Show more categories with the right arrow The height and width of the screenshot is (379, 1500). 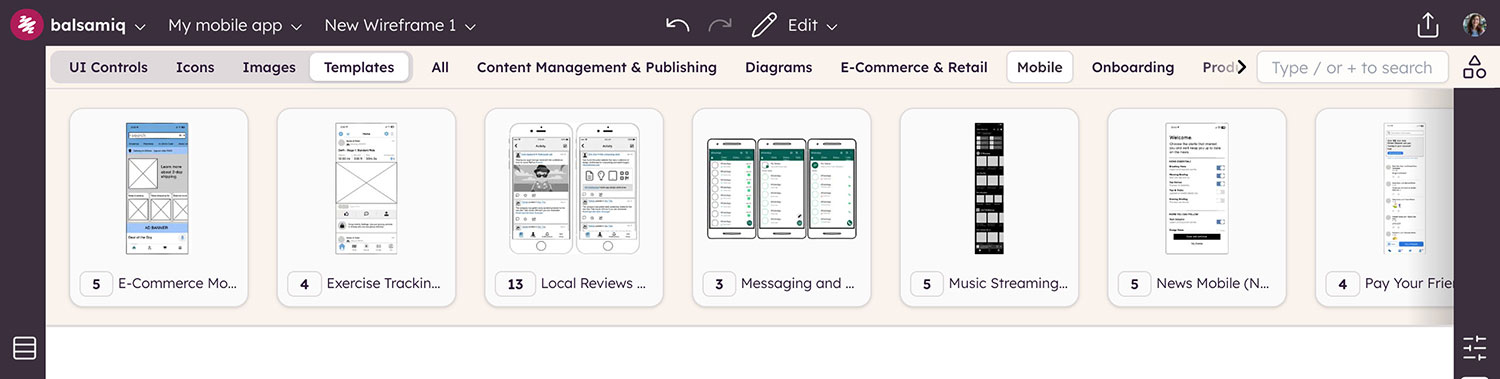tap(1242, 67)
